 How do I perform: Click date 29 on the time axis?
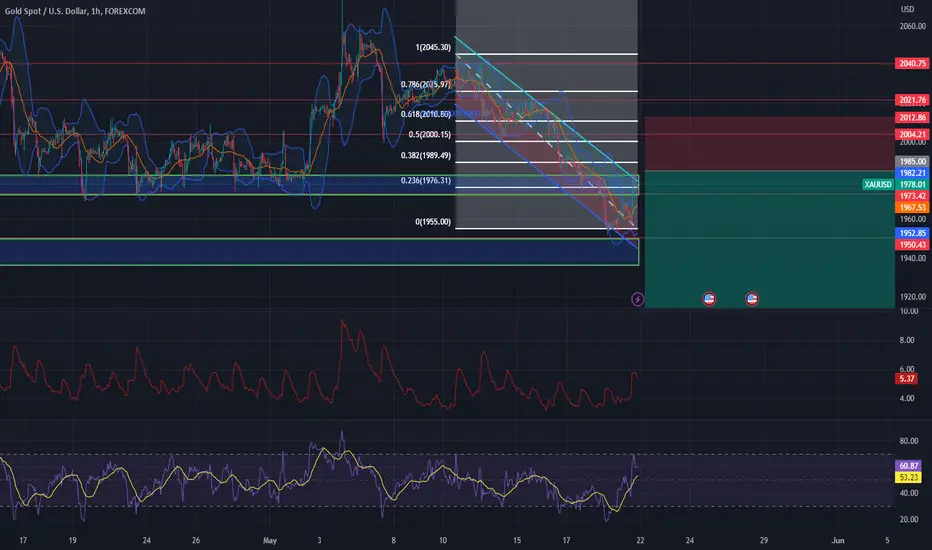763,540
